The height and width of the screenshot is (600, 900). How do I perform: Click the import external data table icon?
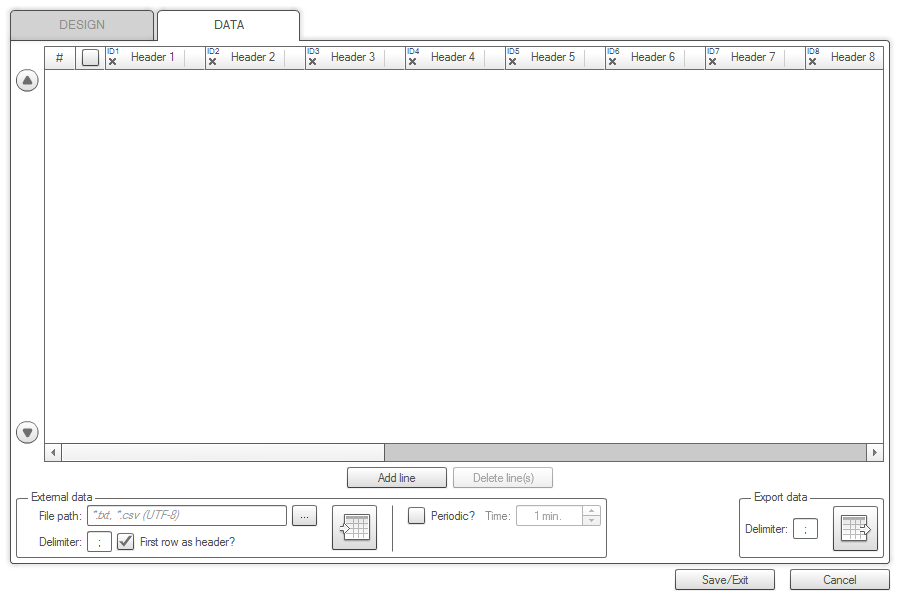click(x=354, y=527)
